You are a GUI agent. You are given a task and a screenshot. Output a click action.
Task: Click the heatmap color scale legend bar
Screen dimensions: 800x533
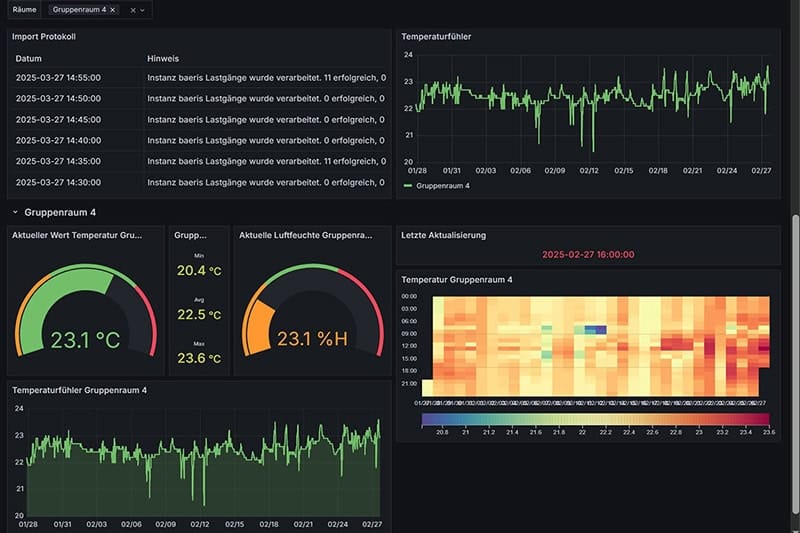pos(596,419)
